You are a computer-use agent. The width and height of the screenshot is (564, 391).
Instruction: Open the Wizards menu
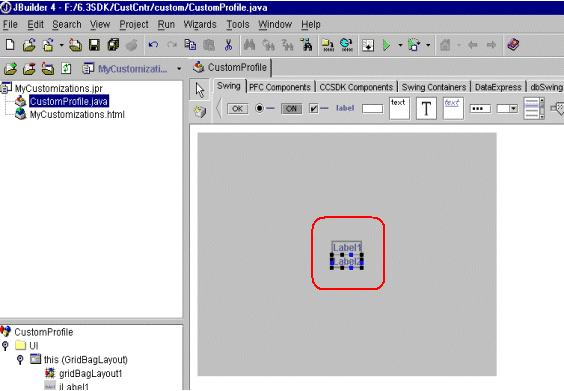click(200, 24)
